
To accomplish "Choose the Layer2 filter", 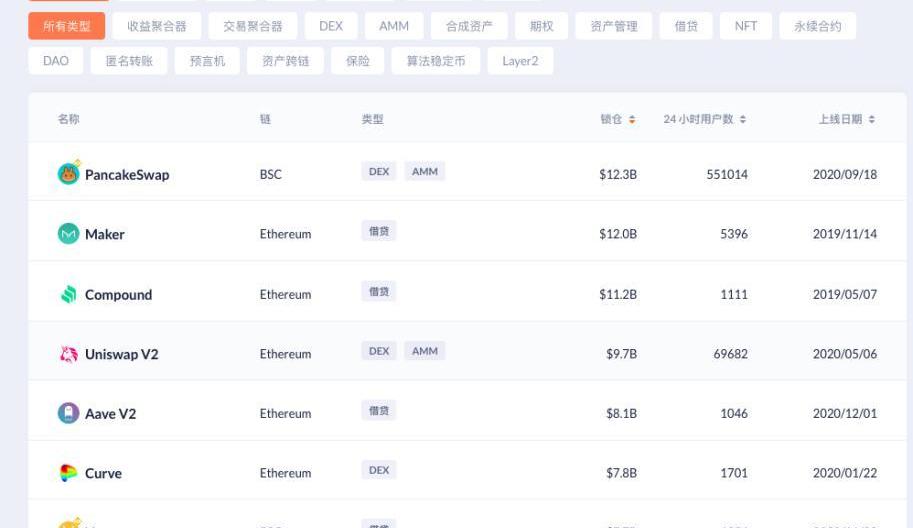I will coord(520,61).
